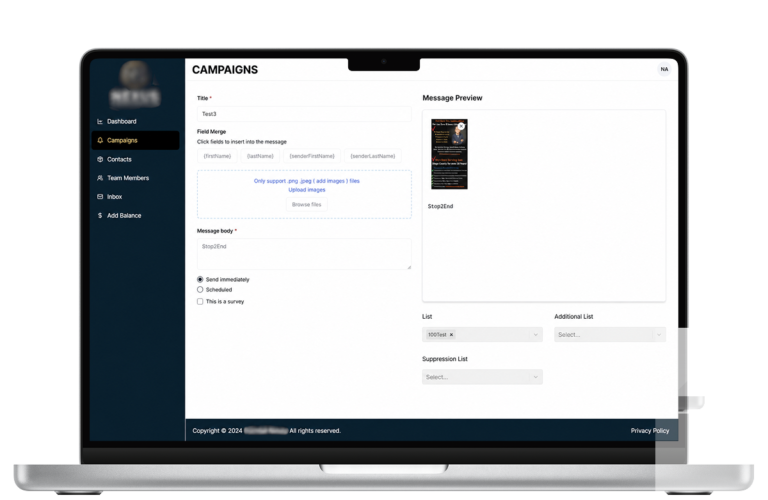768x500 pixels.
Task: Open the NA user avatar
Action: 664,69
